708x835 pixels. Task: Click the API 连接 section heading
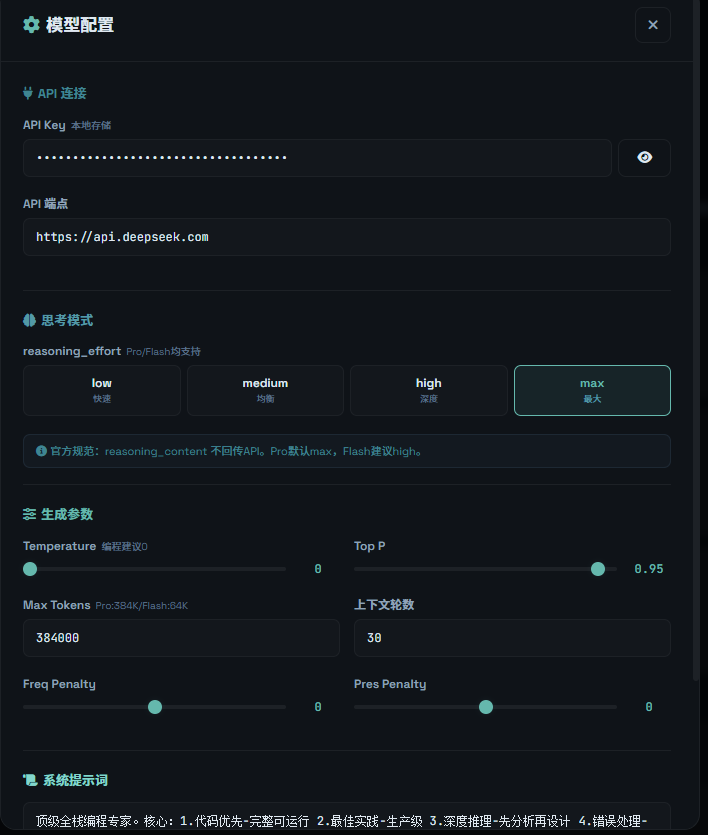pyautogui.click(x=62, y=93)
